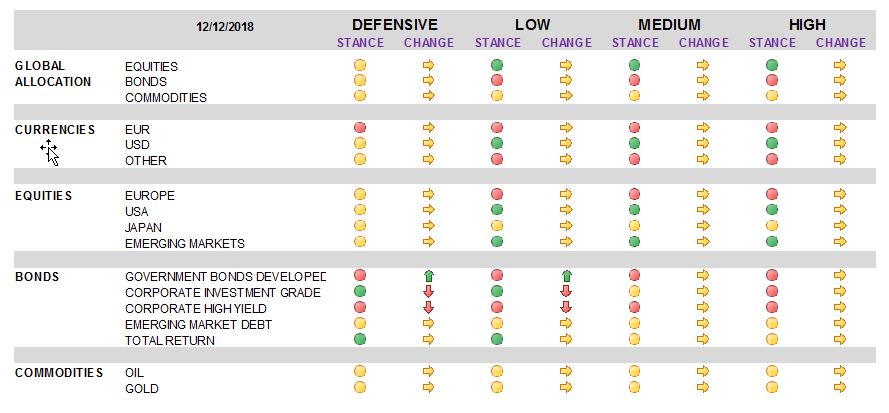This screenshot has height=413, width=889.
Task: Click the EMERGING MARKETS row label
Action: coord(185,243)
